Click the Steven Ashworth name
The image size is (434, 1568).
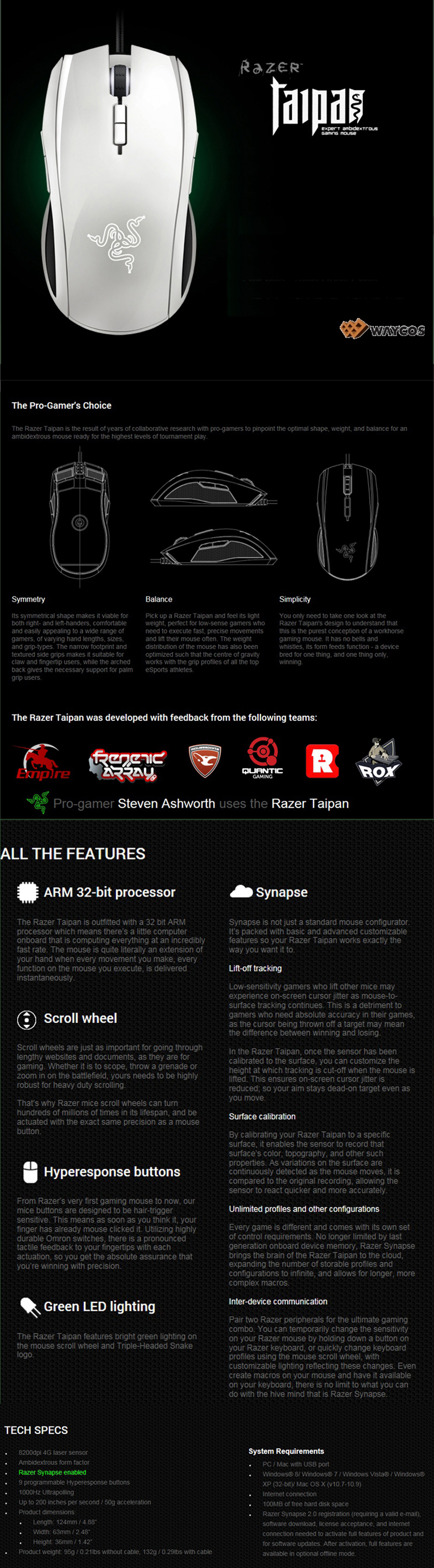[167, 803]
